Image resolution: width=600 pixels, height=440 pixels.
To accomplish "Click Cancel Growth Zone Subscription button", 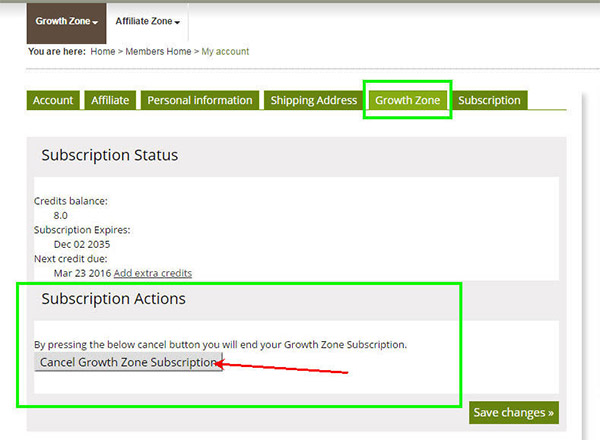I will [x=129, y=362].
